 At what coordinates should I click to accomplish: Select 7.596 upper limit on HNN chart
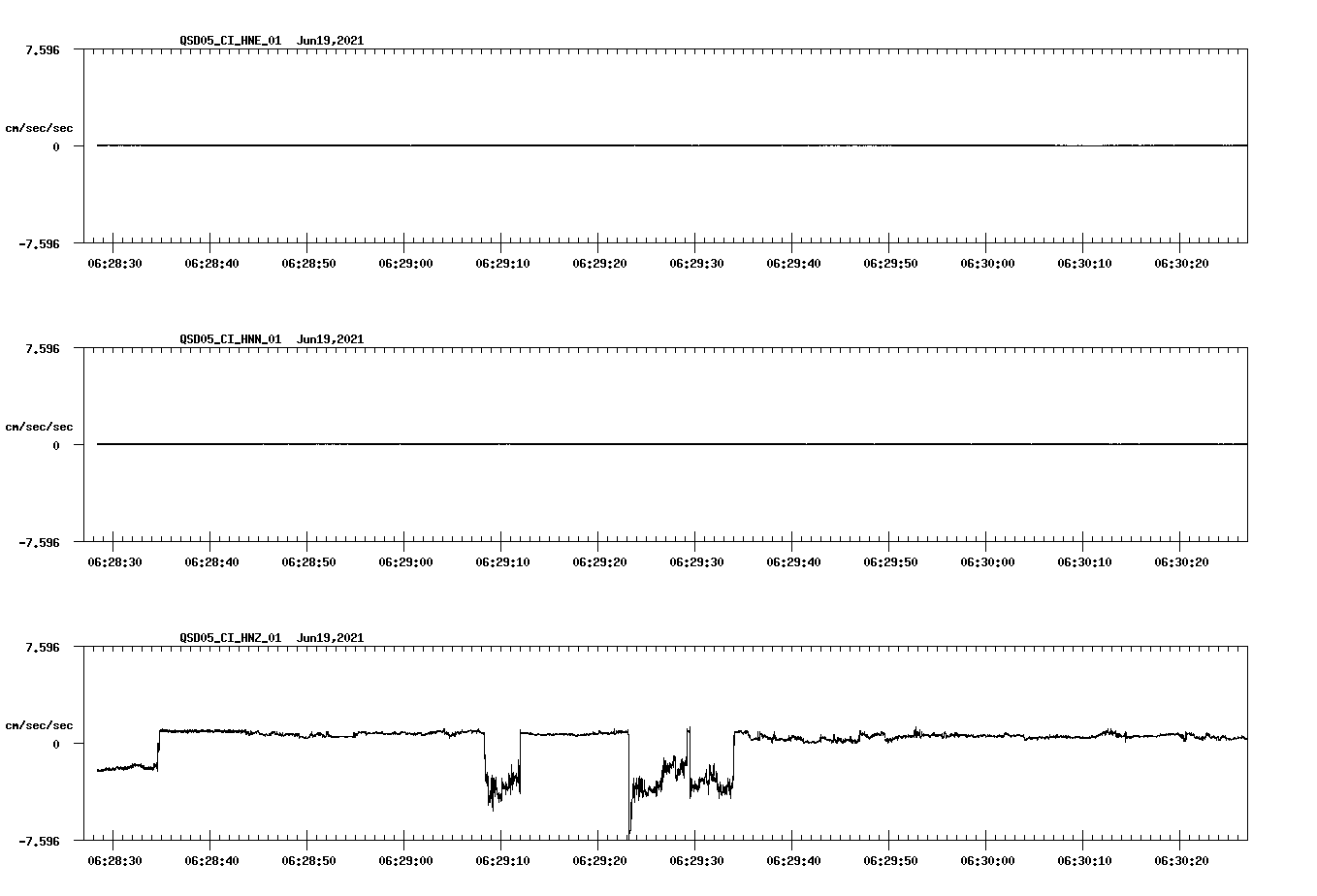point(43,349)
